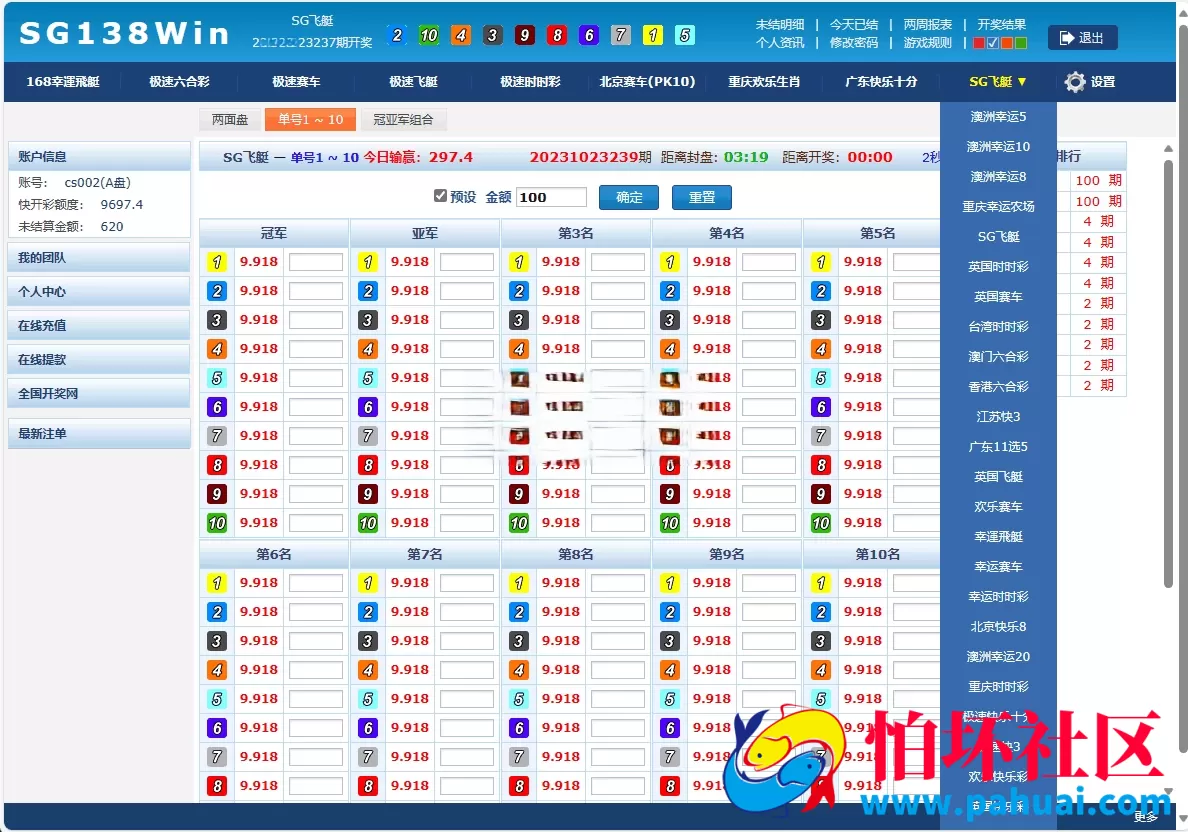Screen dimensions: 1188x832
Task: Select number 6 icon in 冠军 column
Action: [x=217, y=407]
